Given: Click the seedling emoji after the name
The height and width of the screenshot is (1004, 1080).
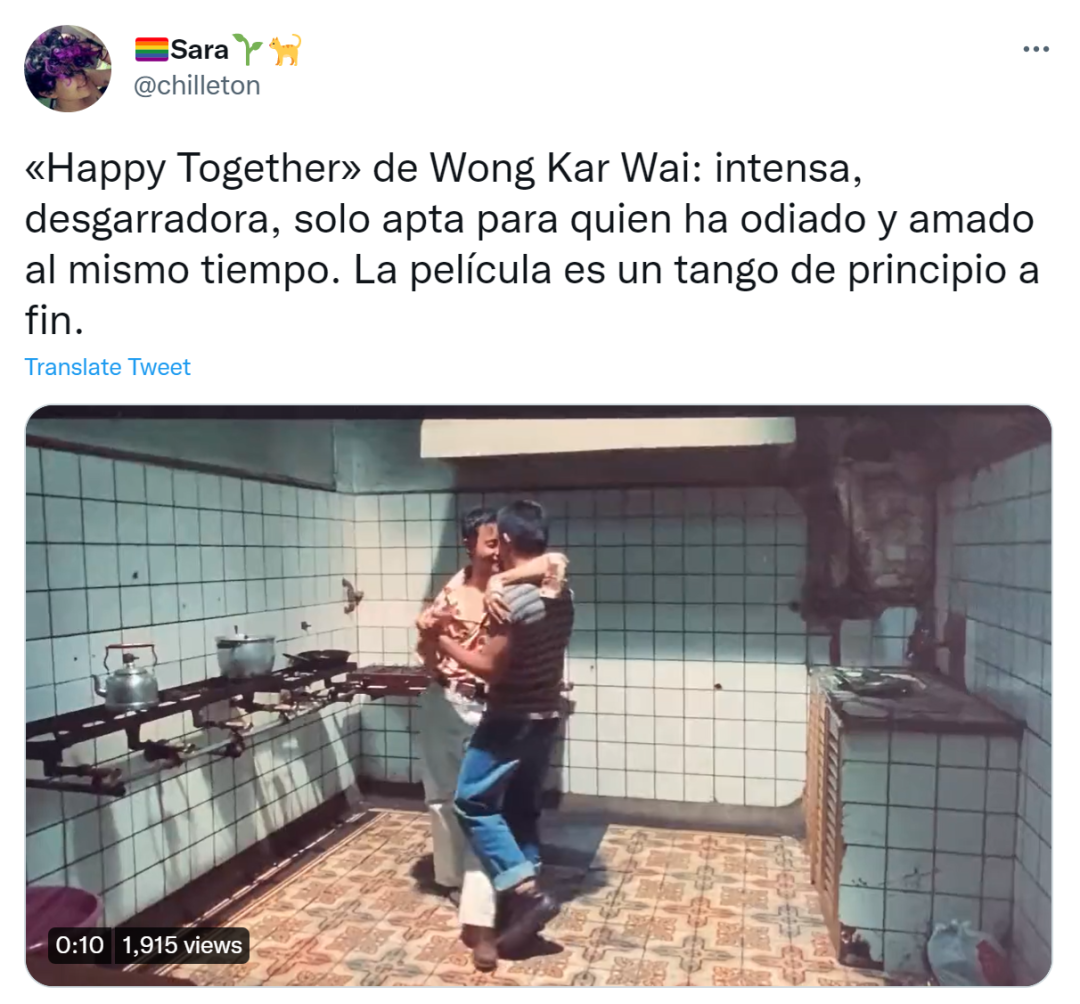Looking at the screenshot, I should coord(247,49).
